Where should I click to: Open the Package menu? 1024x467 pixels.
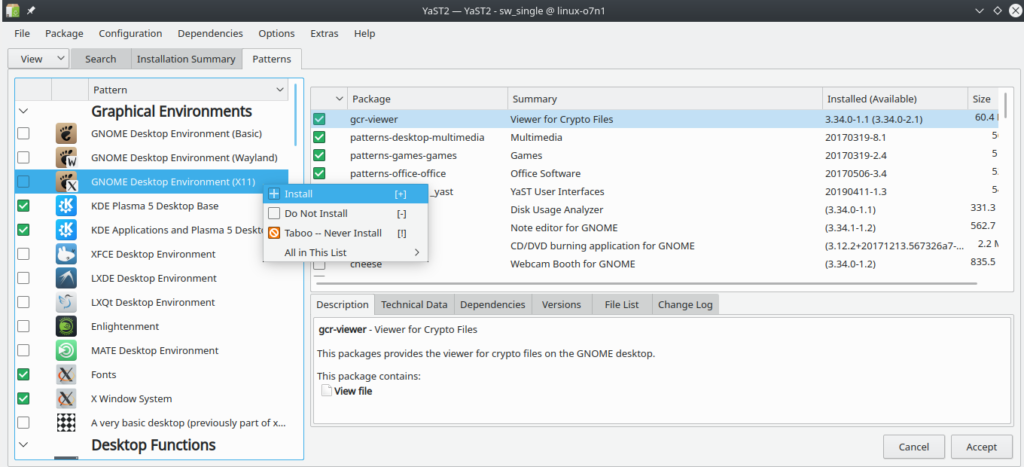coord(64,33)
